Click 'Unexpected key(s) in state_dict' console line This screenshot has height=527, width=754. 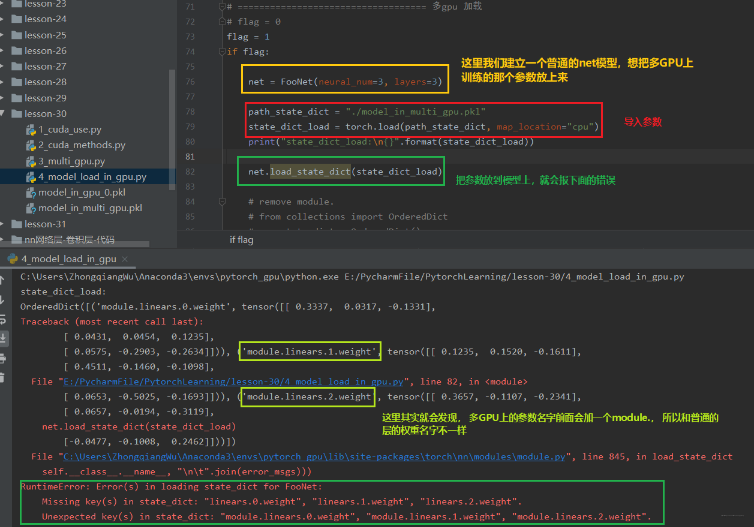tap(346, 516)
